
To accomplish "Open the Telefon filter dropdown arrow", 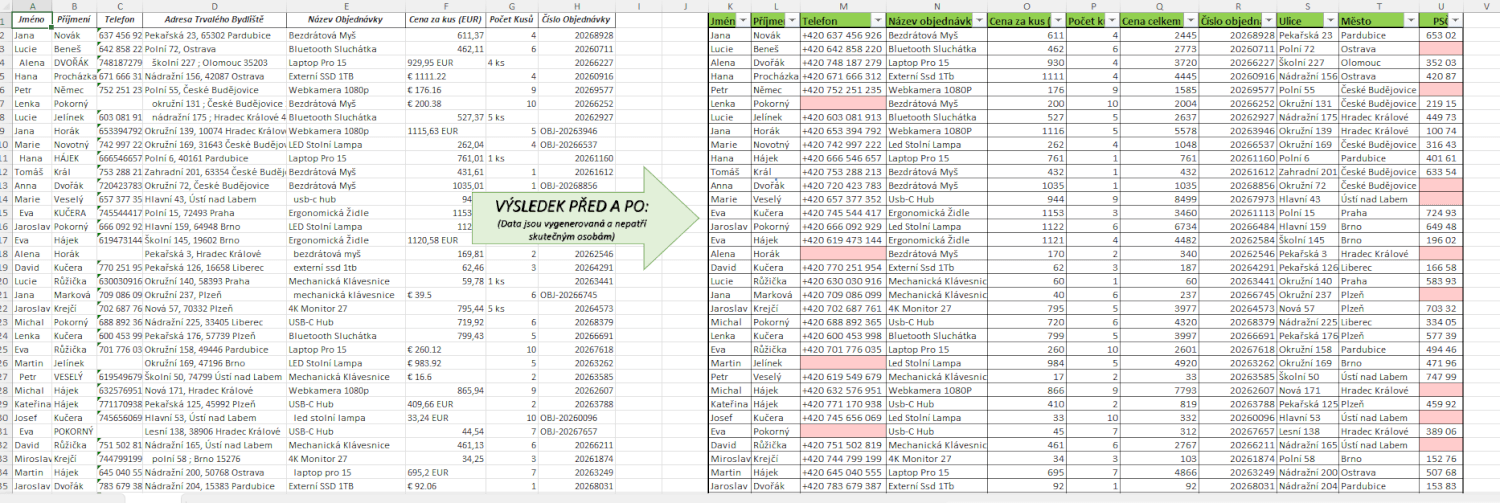I will click(877, 20).
